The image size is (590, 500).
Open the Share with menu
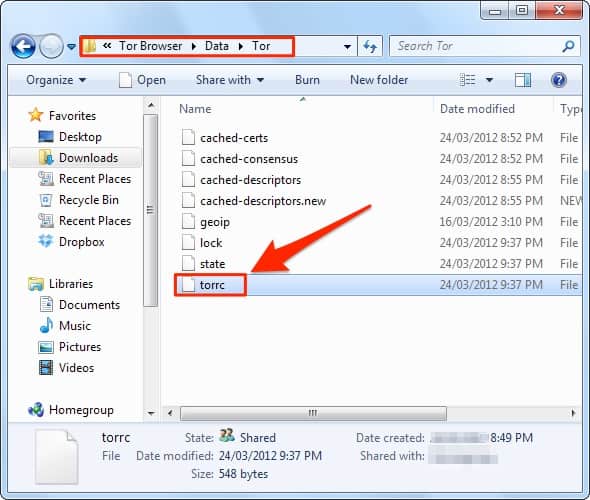coord(230,80)
